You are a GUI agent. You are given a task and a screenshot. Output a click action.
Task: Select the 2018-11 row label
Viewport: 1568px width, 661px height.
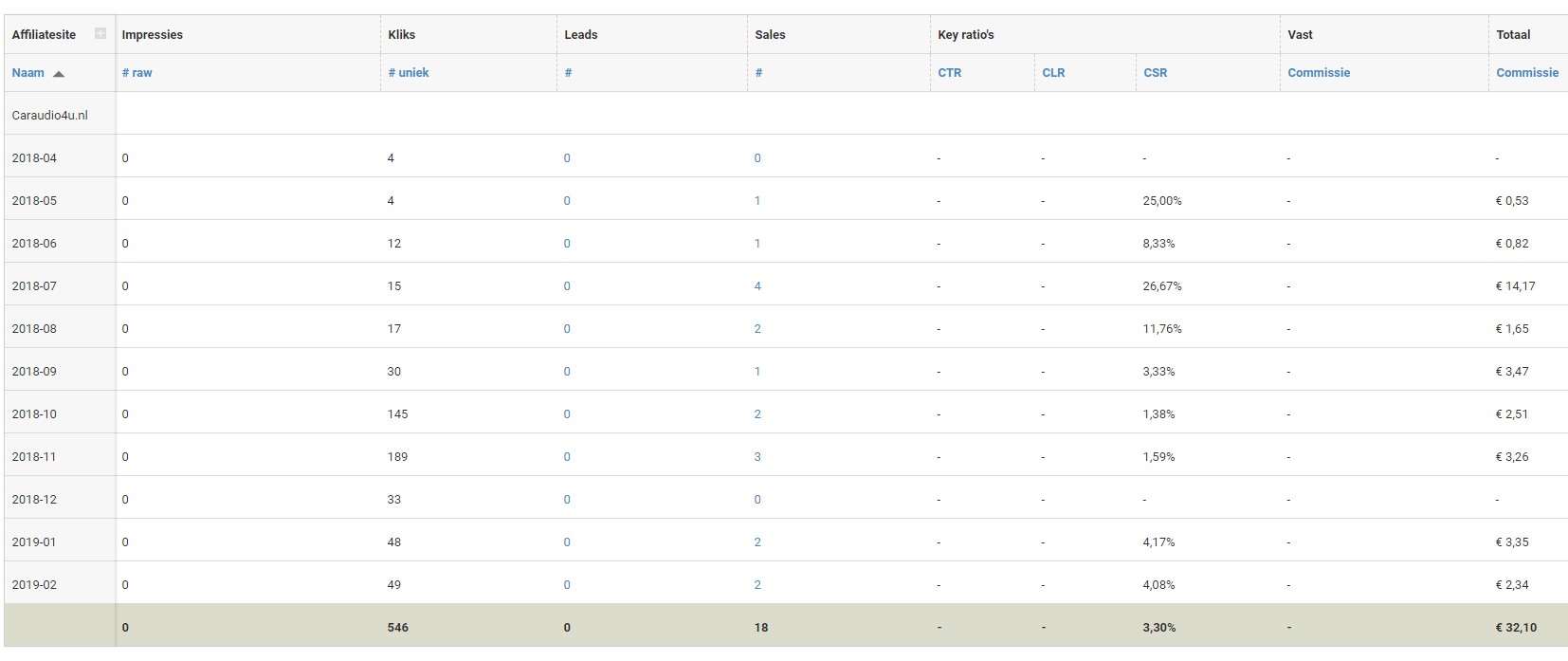coord(34,457)
